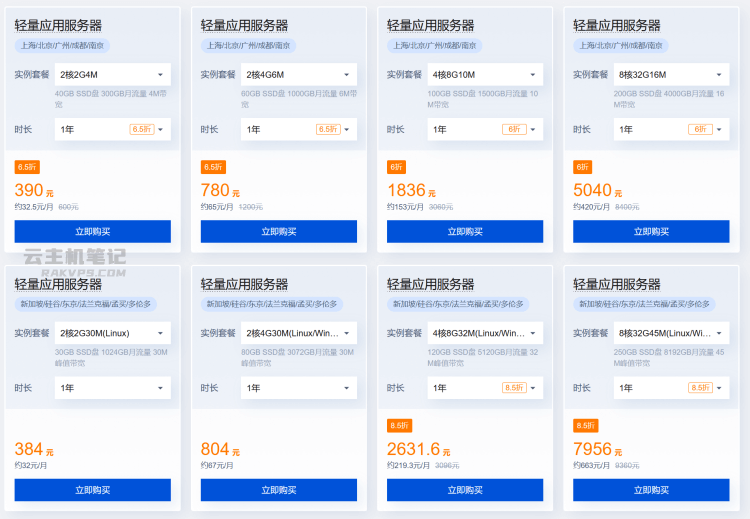Screen dimensions: 750x519
Task: Click the 60GB SSD盘 1000GB月流量 description
Action: coord(299,99)
